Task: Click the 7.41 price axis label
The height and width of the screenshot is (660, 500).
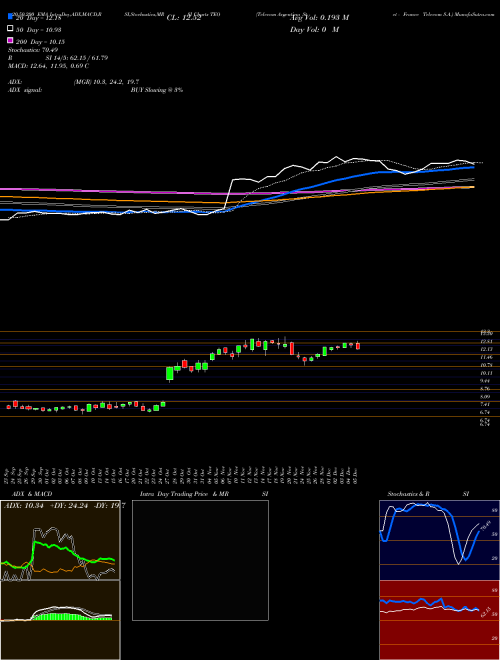Action: tap(486, 404)
